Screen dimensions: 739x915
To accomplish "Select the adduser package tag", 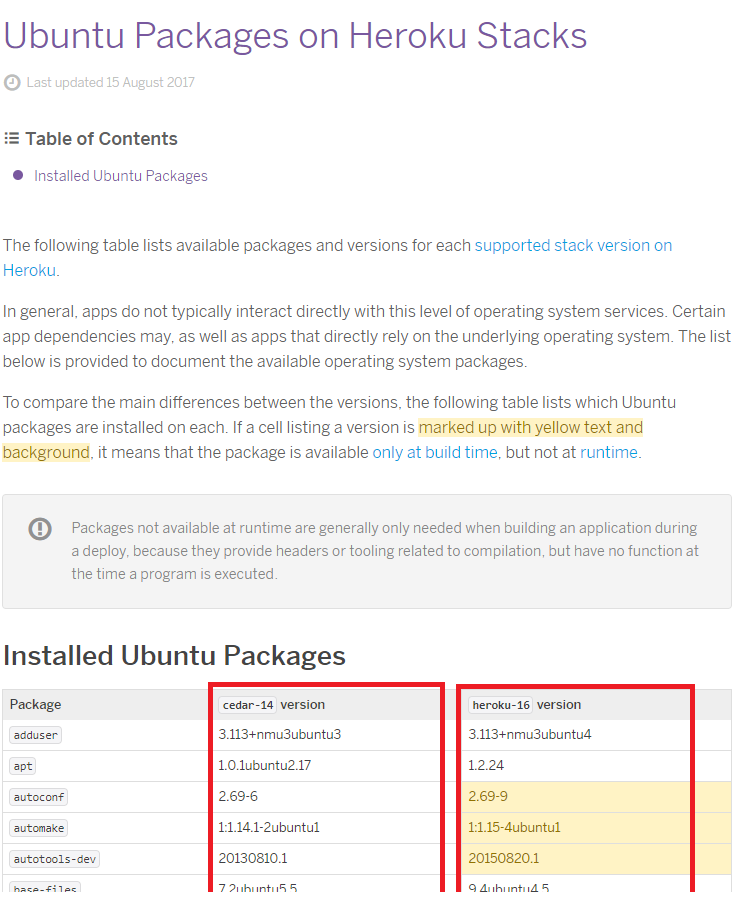I will click(36, 735).
